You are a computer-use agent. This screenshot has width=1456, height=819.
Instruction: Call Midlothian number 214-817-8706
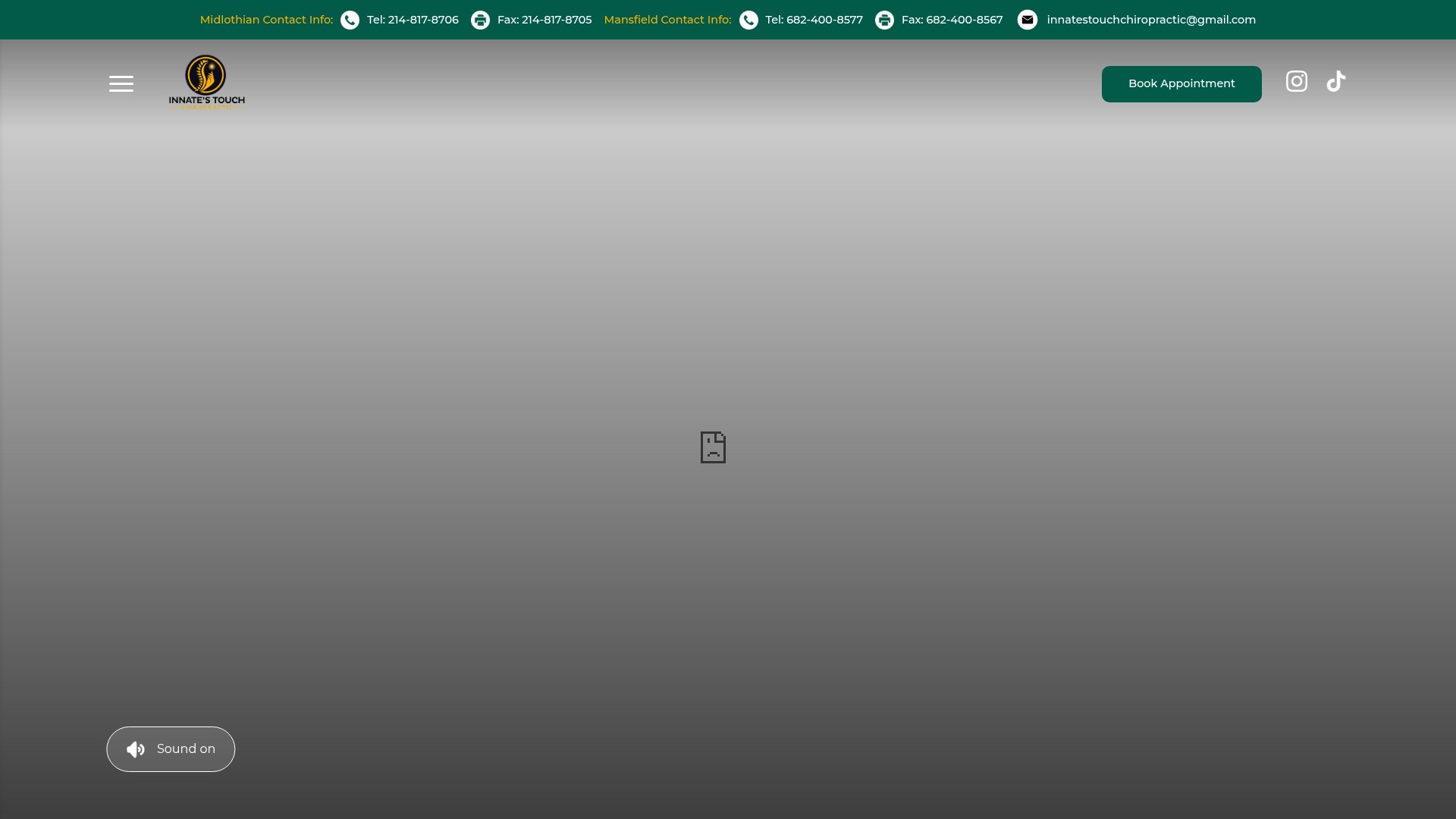click(x=413, y=20)
